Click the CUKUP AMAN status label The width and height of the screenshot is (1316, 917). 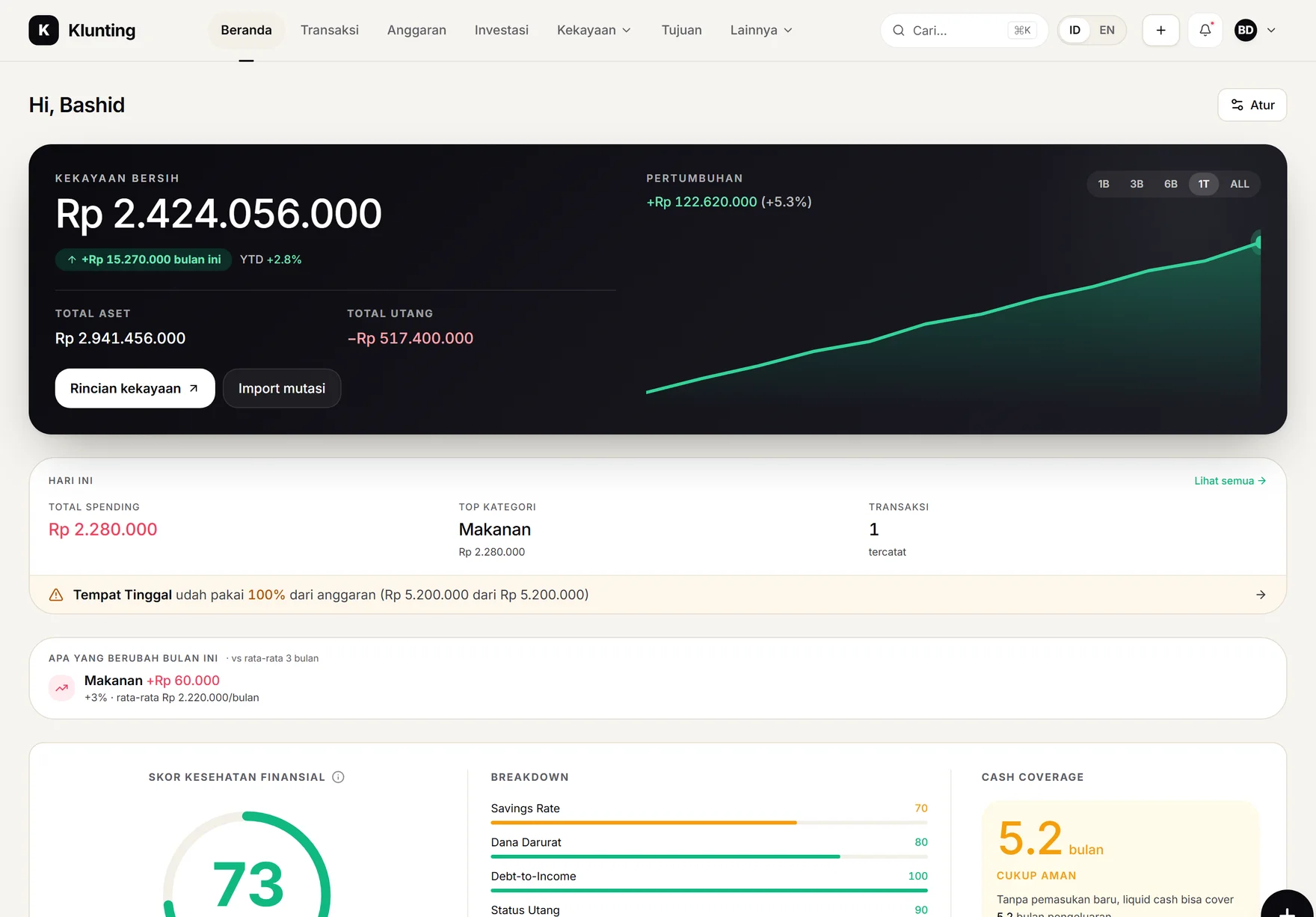(1036, 876)
